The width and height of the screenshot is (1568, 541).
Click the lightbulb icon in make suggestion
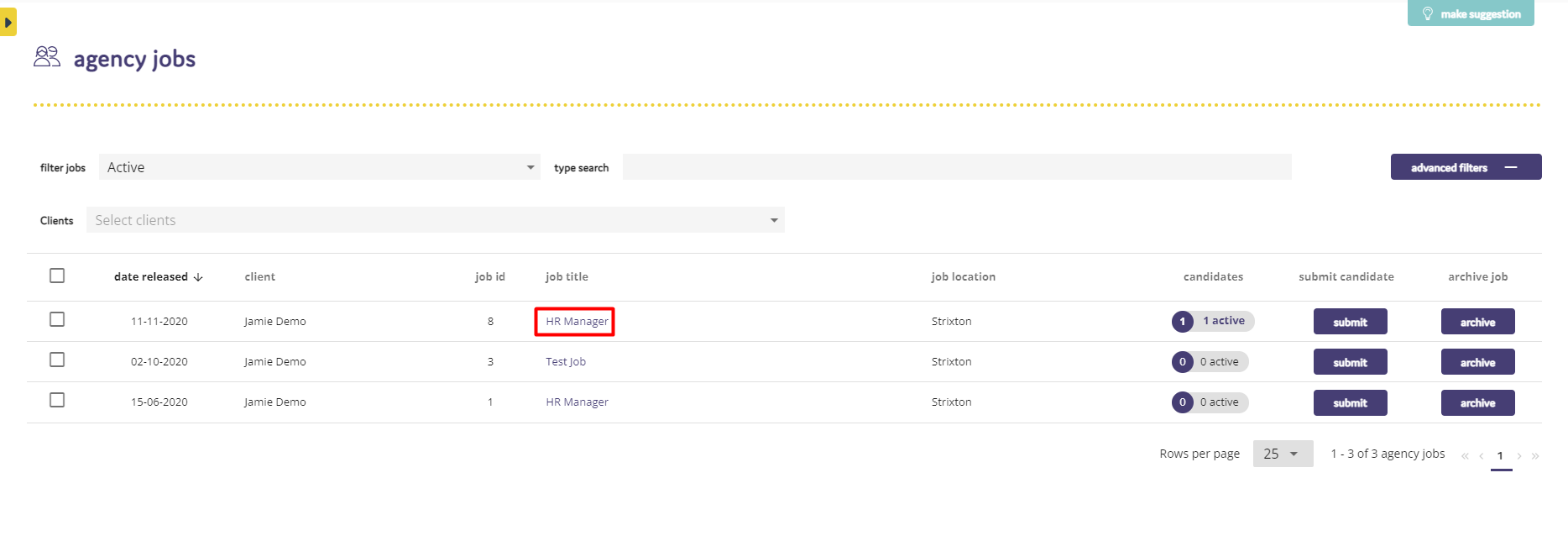1427,13
